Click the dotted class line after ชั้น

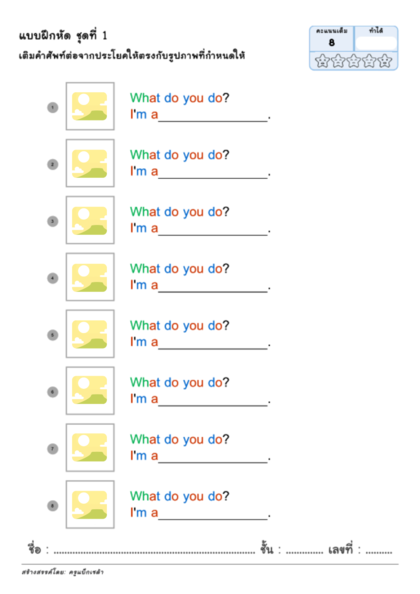tap(304, 552)
